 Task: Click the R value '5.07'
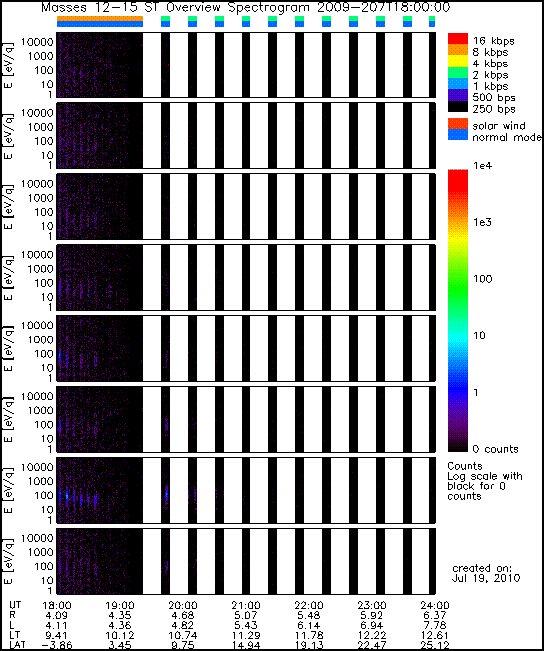point(246,615)
